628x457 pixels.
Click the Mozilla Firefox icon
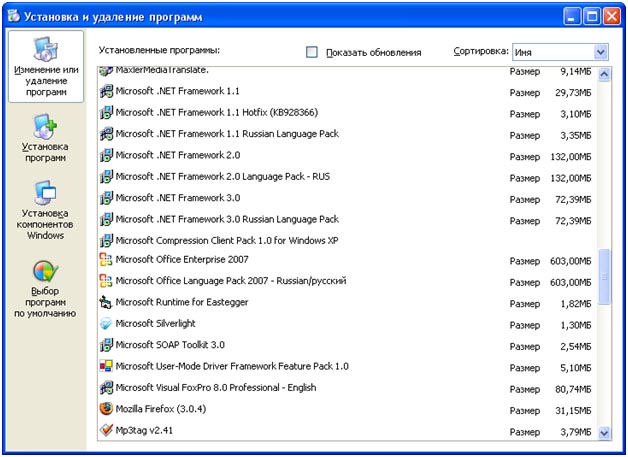pyautogui.click(x=106, y=409)
